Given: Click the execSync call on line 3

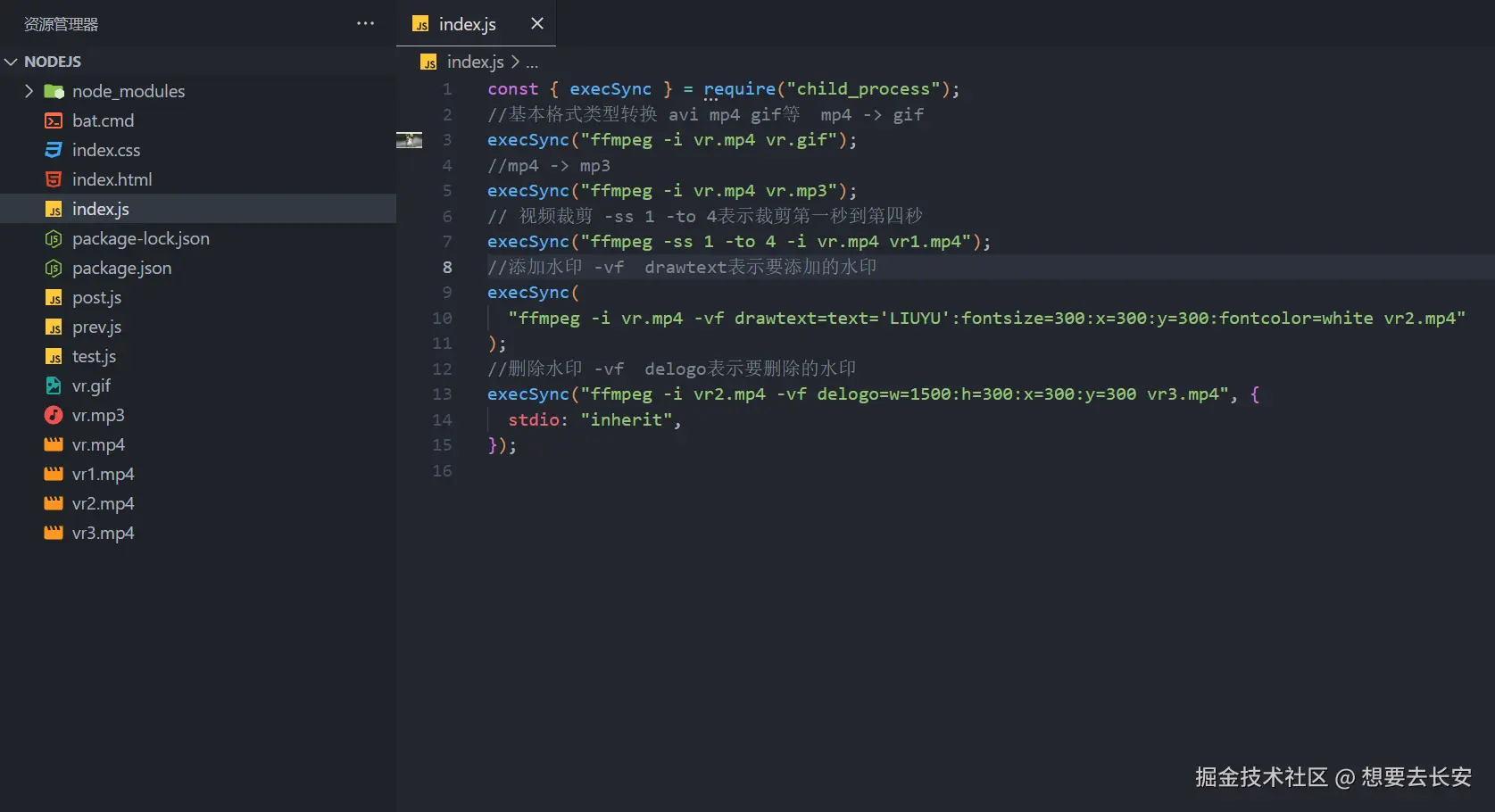Looking at the screenshot, I should [x=528, y=140].
